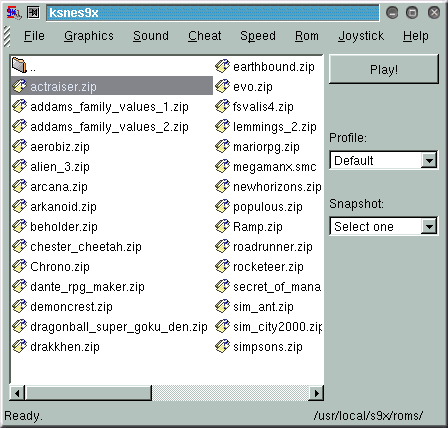The width and height of the screenshot is (448, 428).
Task: Open the Help menu
Action: coord(415,36)
